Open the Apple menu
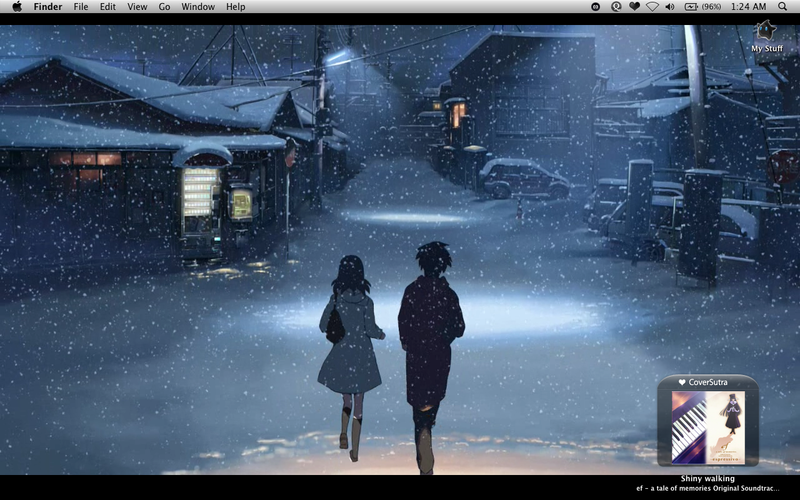 (17, 7)
